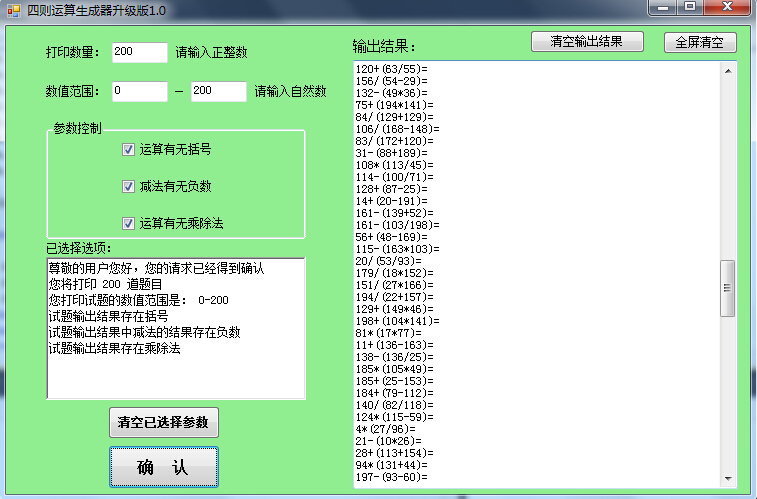Click the line 您将打印 200 道题目
Viewport: 757px width, 499px height.
105,284
